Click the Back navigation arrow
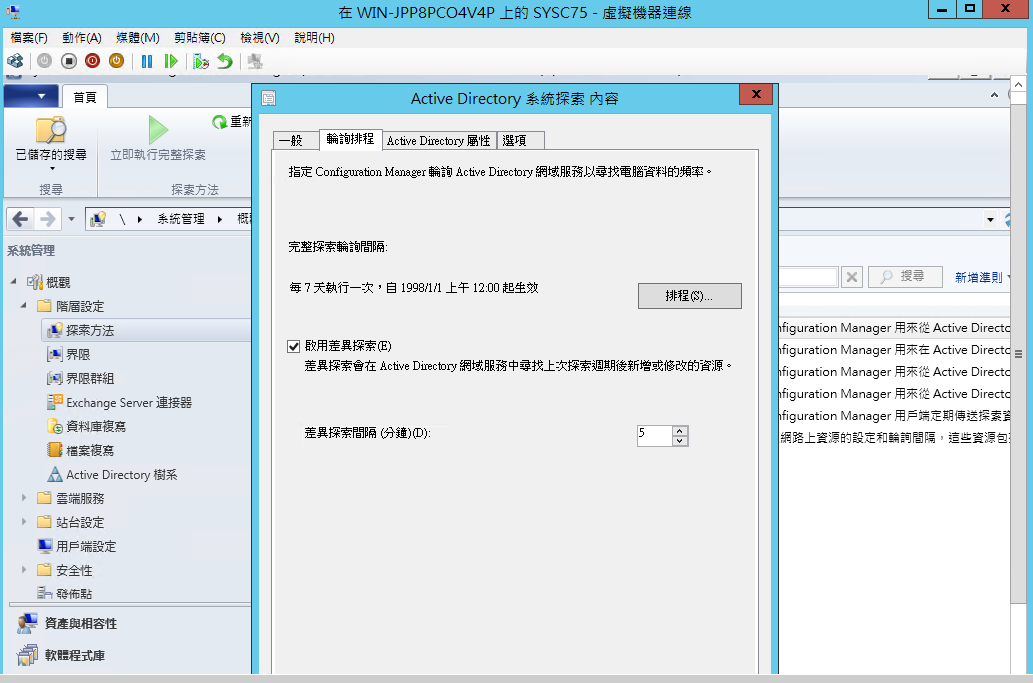 [20, 219]
